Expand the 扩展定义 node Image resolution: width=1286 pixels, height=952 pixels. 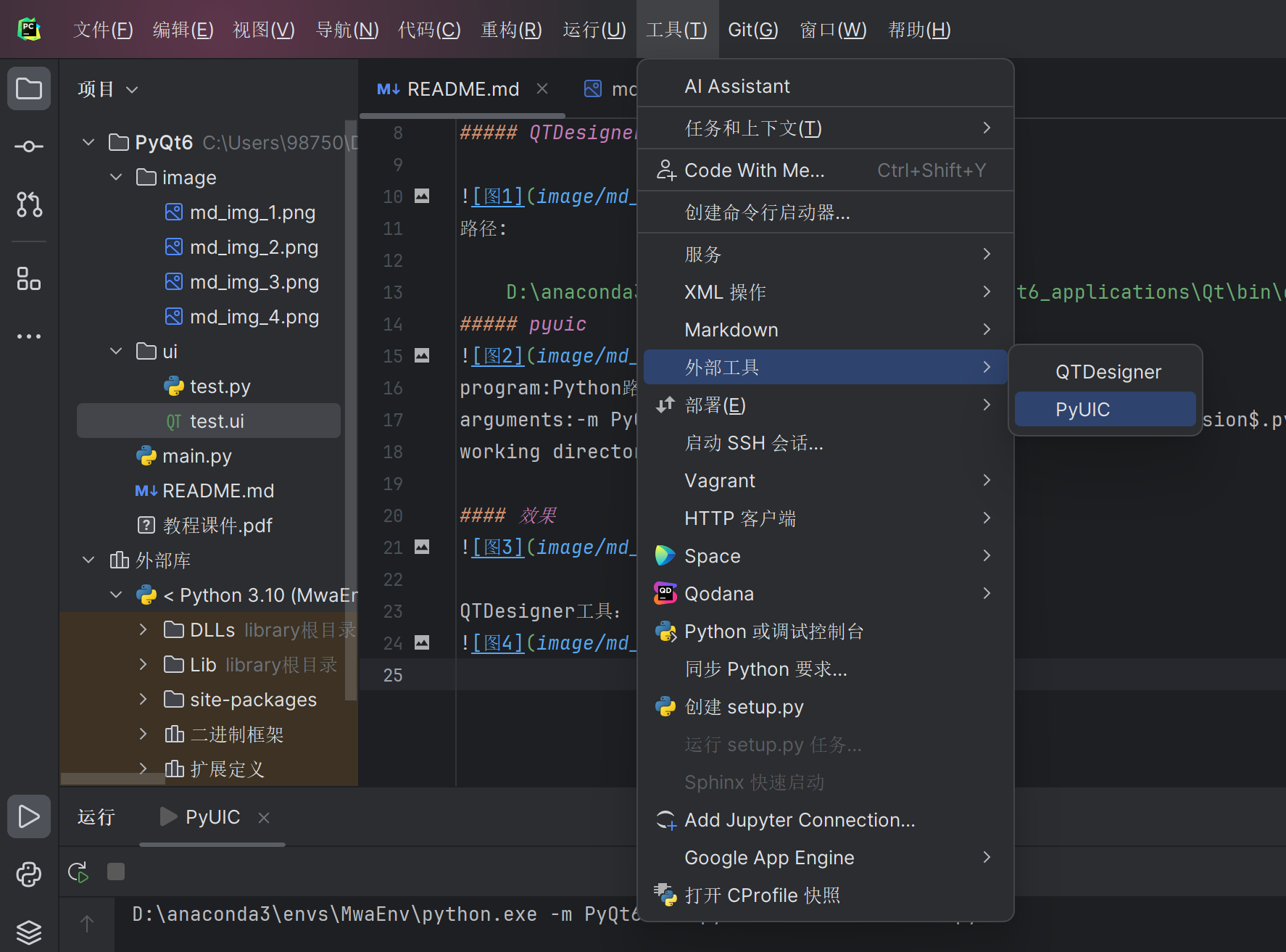143,769
